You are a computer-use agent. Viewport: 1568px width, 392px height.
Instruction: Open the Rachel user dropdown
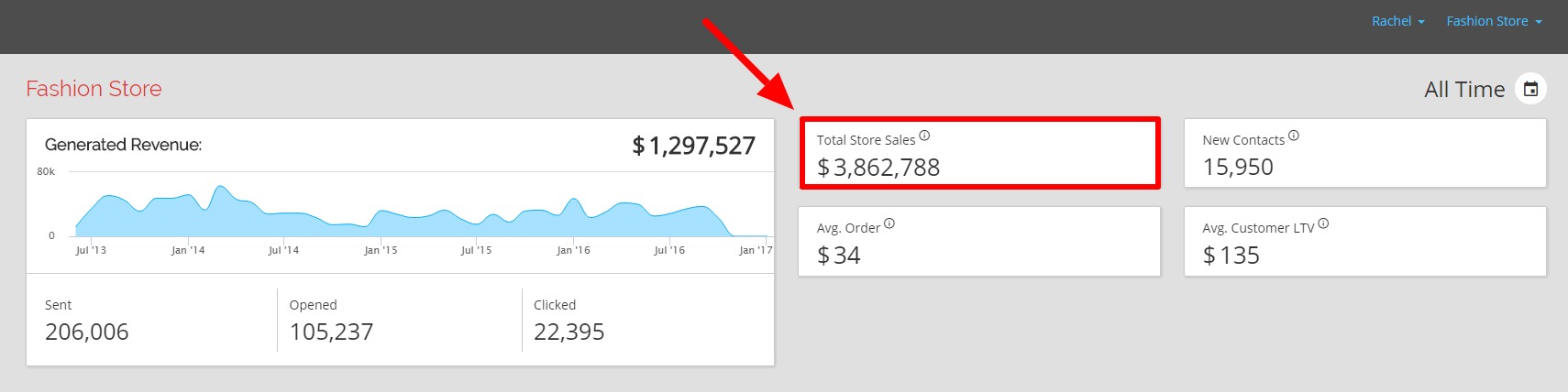pyautogui.click(x=1398, y=21)
